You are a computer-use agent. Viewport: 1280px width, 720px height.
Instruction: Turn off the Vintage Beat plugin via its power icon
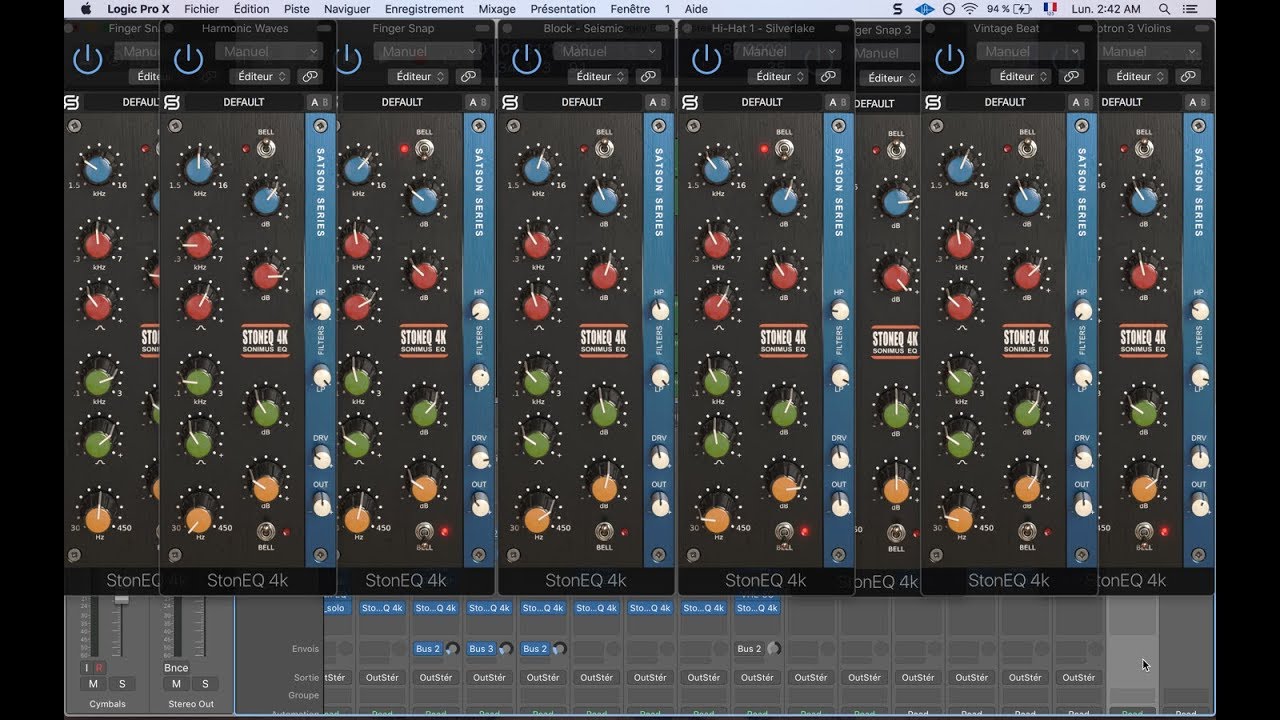[950, 60]
